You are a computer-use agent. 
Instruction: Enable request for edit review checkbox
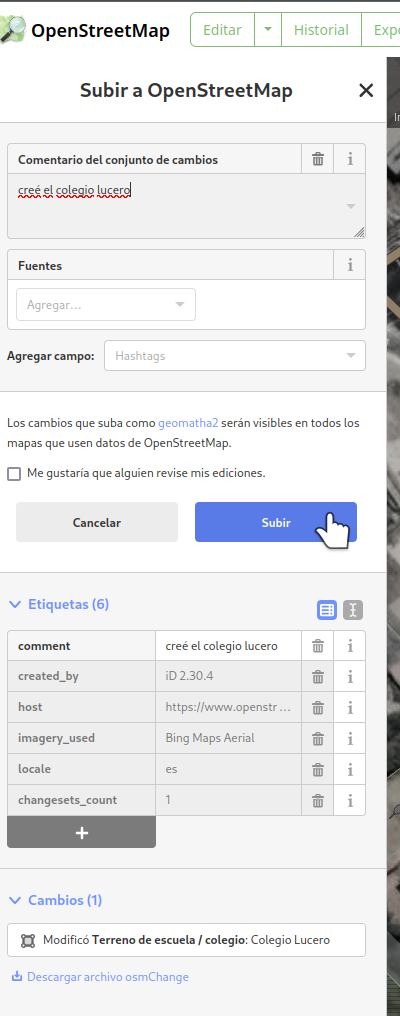pyautogui.click(x=14, y=474)
